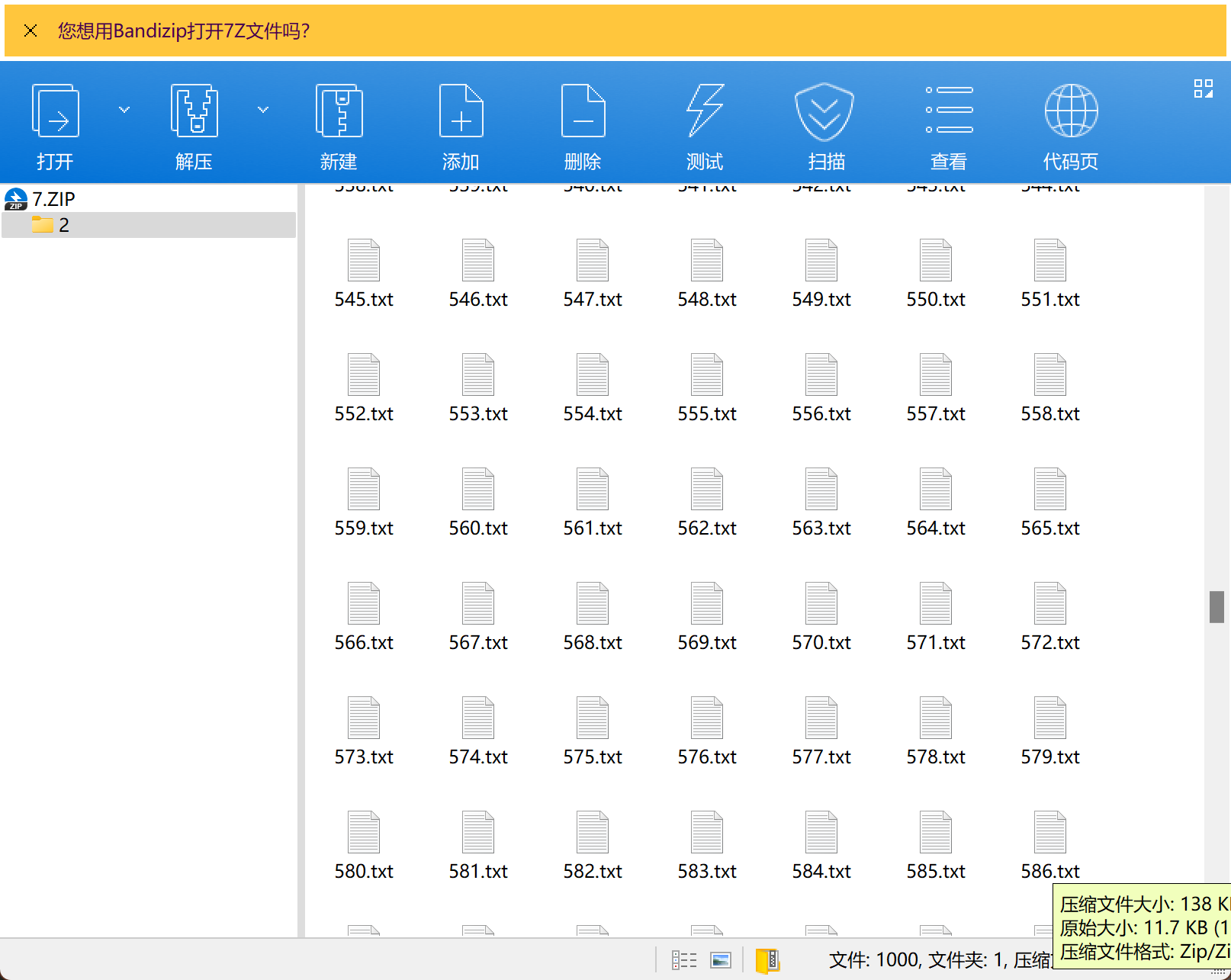Image resolution: width=1231 pixels, height=980 pixels.
Task: Select file 551.txt
Action: [1050, 274]
